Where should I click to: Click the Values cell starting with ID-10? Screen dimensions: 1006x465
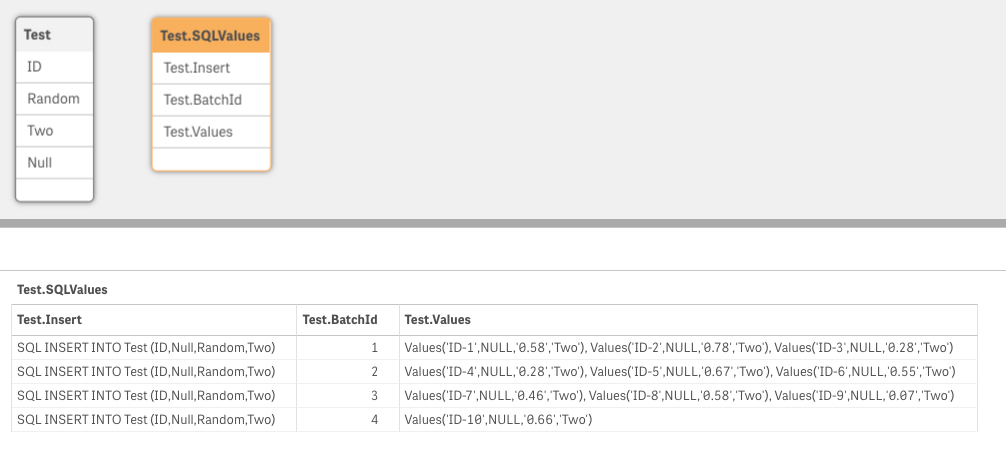(x=688, y=419)
